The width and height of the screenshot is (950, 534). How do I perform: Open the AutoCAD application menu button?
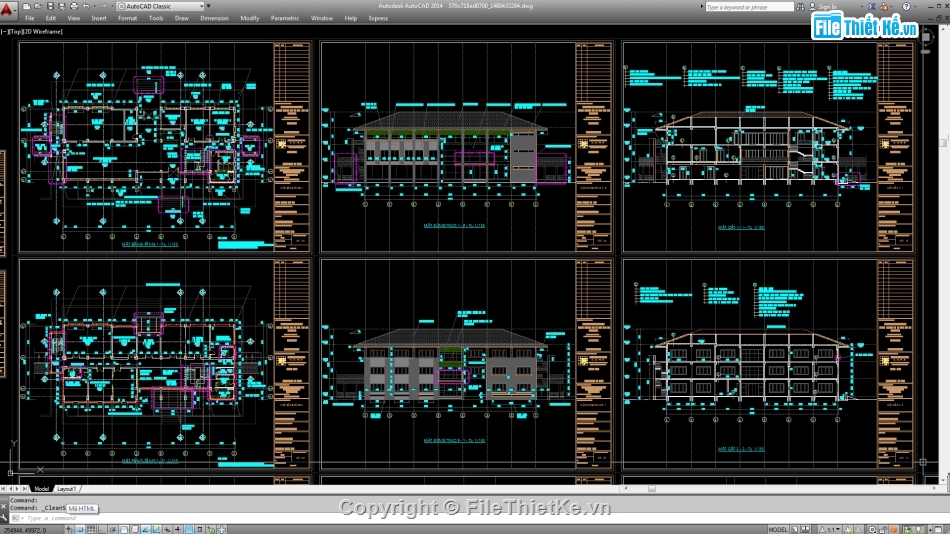click(9, 9)
